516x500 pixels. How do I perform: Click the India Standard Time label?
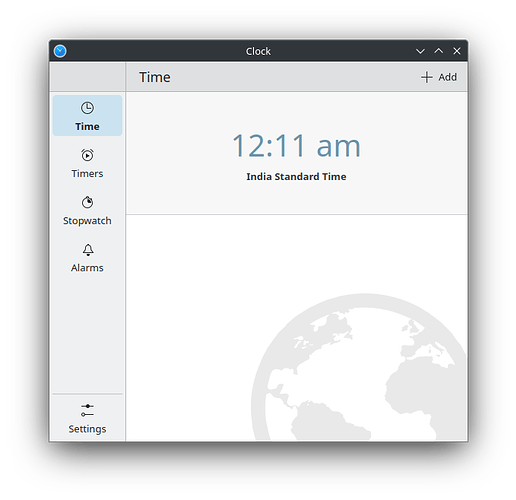[x=296, y=176]
